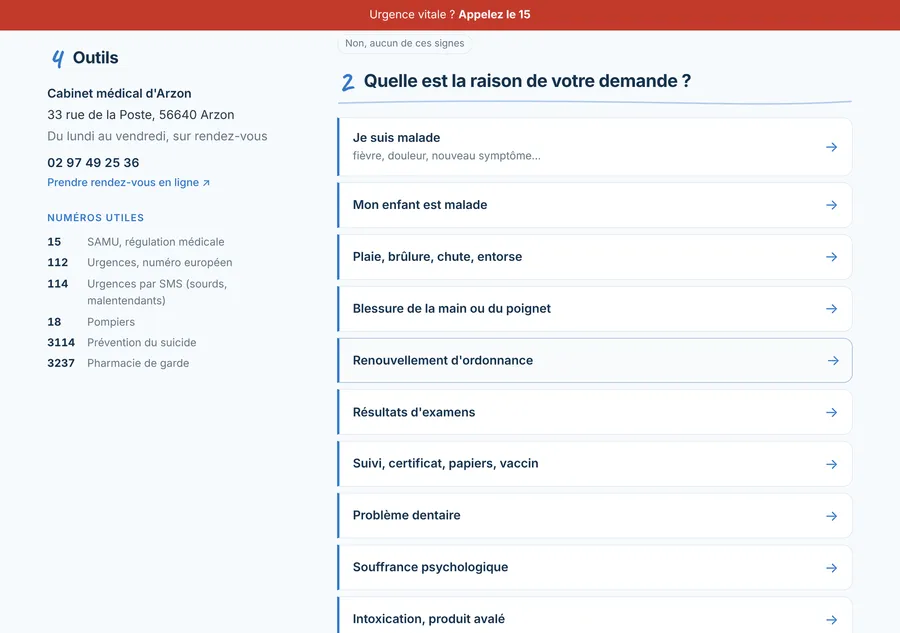Click the arrow beside Problème dentaire
The height and width of the screenshot is (633, 900).
point(831,516)
